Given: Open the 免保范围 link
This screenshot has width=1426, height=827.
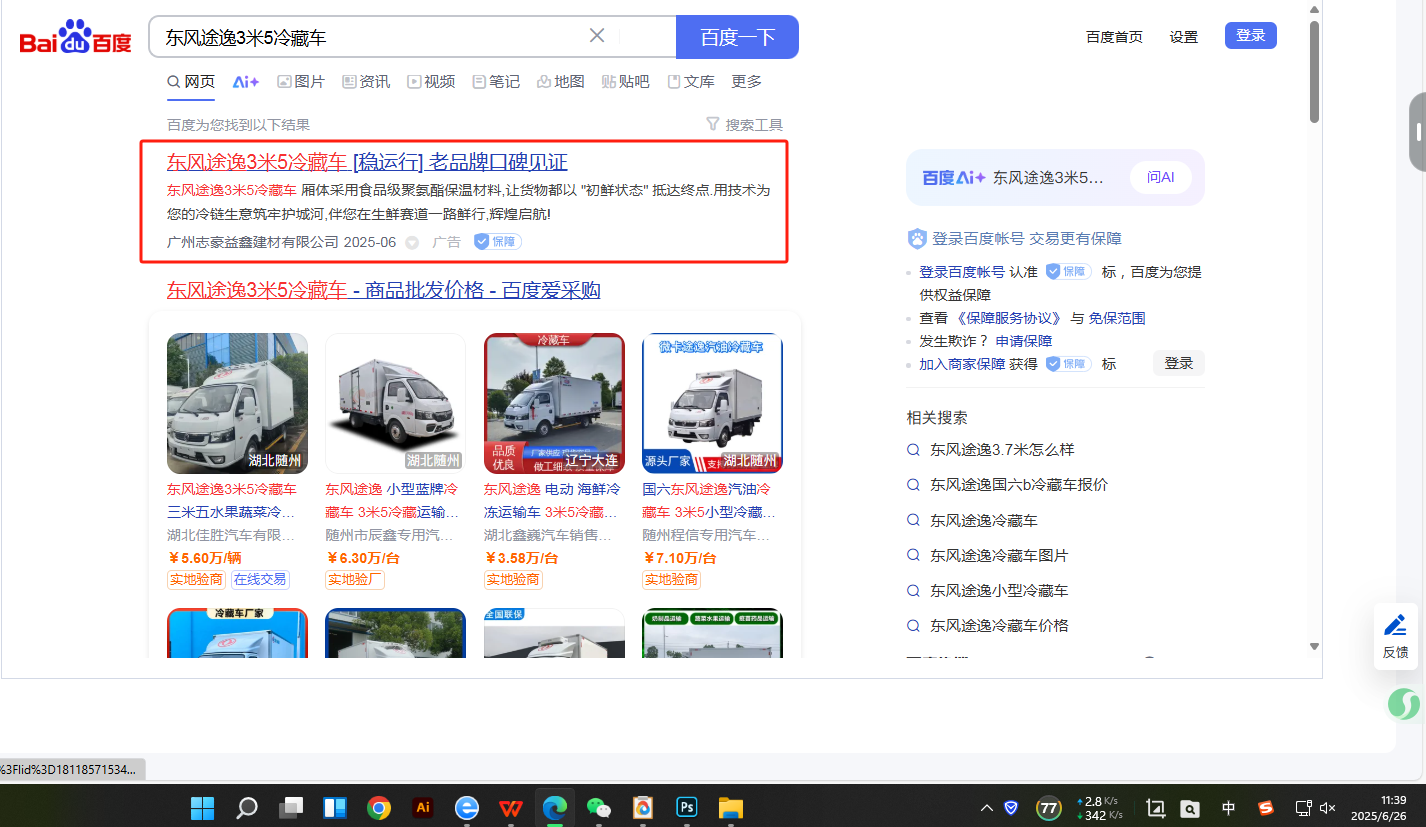Looking at the screenshot, I should (1117, 318).
